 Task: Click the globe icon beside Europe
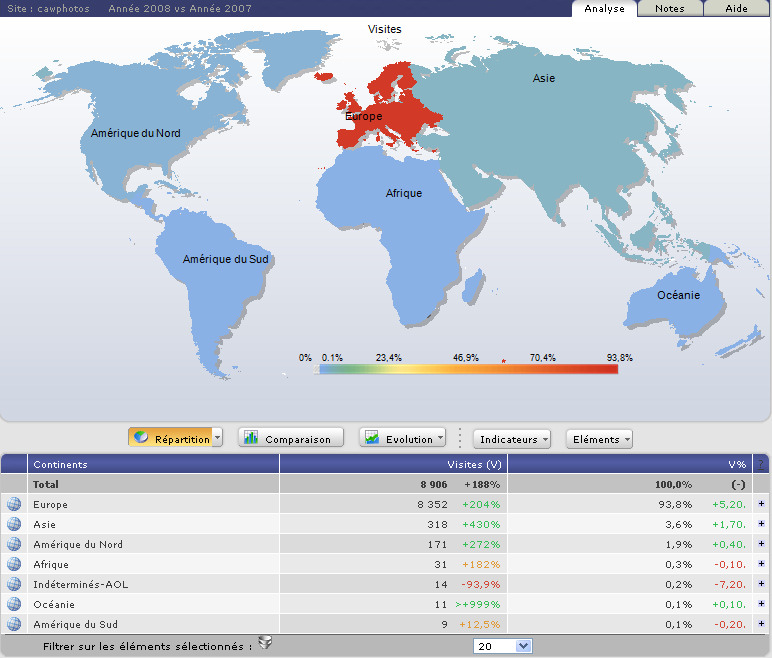(14, 504)
